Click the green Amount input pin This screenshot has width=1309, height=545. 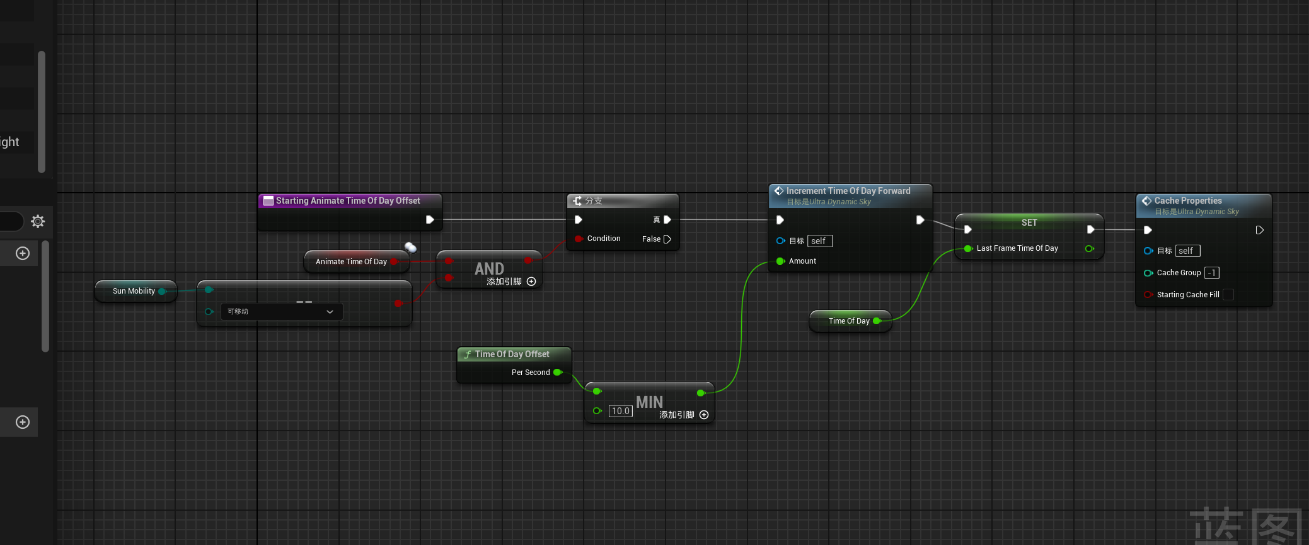click(780, 261)
